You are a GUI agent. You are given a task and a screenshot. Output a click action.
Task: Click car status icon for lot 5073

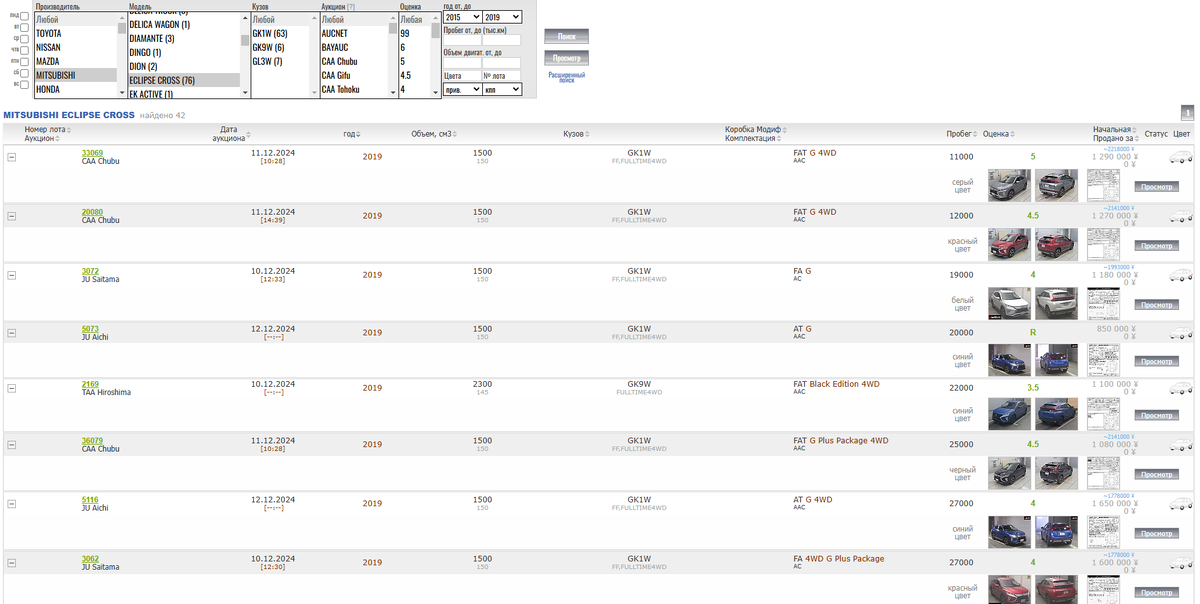tap(1180, 333)
